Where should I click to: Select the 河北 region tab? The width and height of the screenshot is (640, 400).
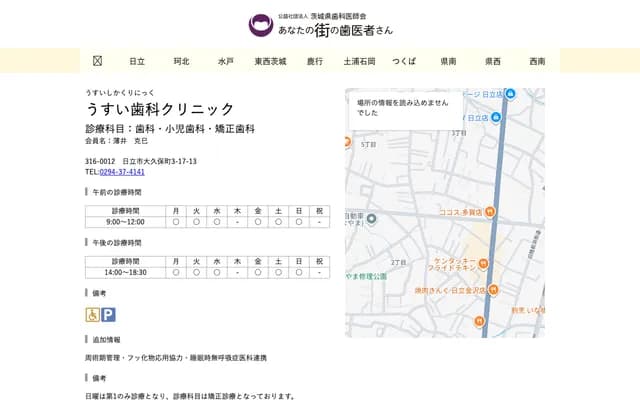(x=181, y=61)
